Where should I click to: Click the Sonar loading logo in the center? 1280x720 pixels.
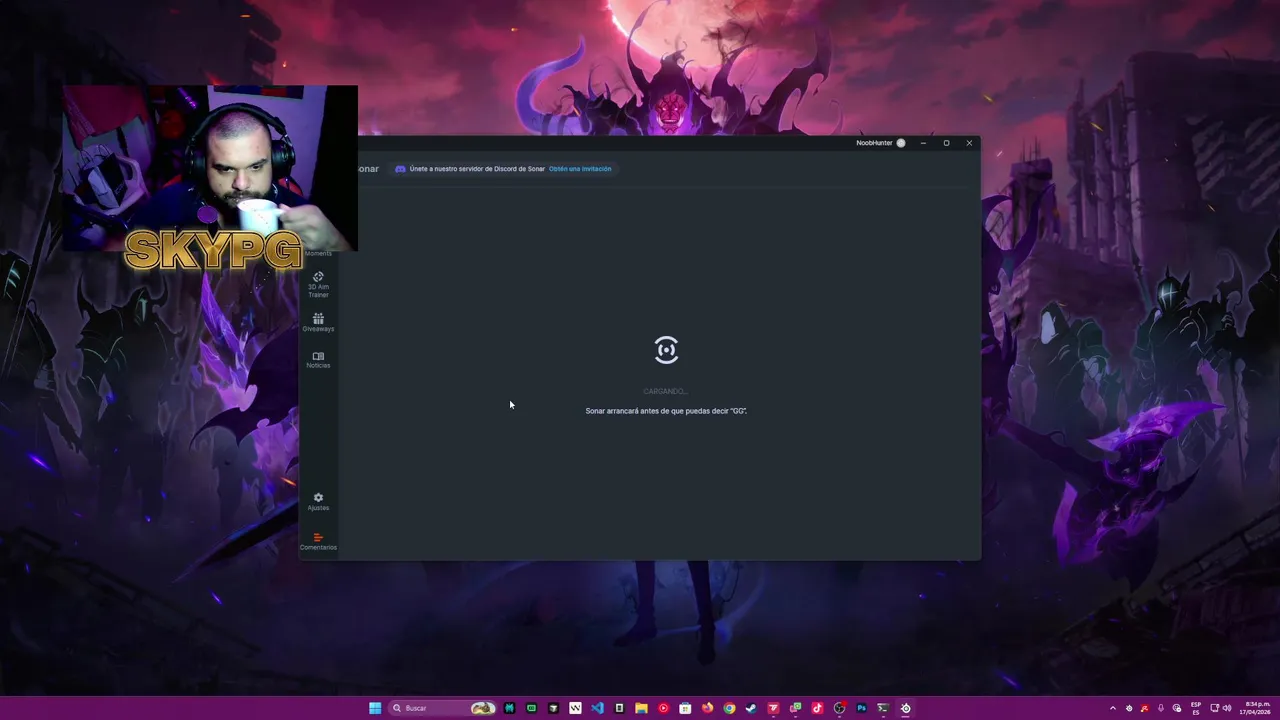coord(666,350)
